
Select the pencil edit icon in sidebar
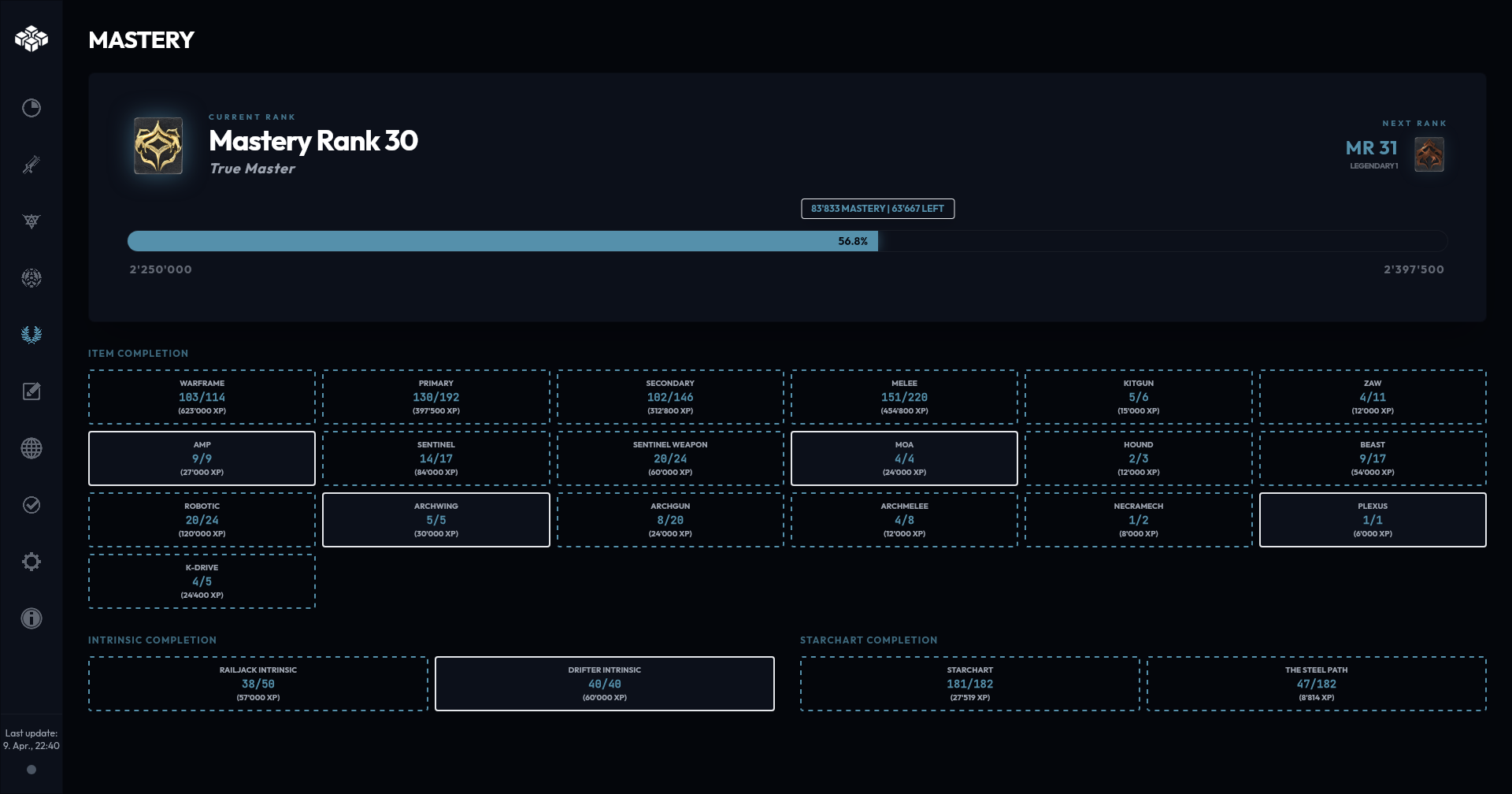point(31,391)
